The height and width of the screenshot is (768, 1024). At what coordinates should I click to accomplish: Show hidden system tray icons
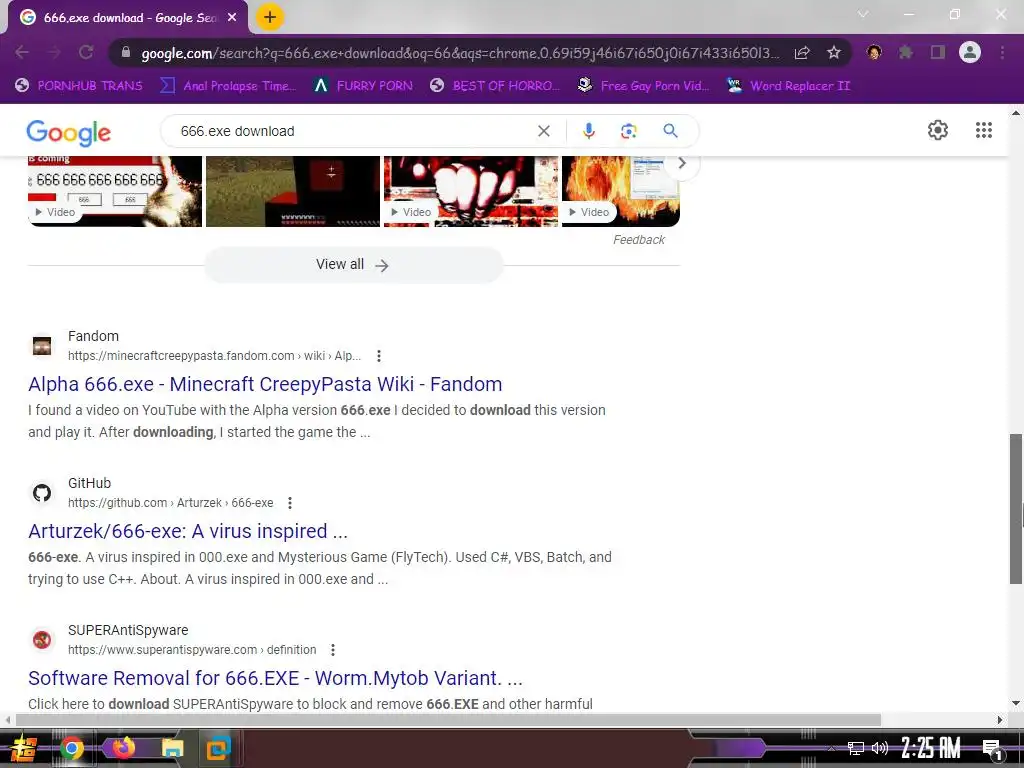click(831, 748)
